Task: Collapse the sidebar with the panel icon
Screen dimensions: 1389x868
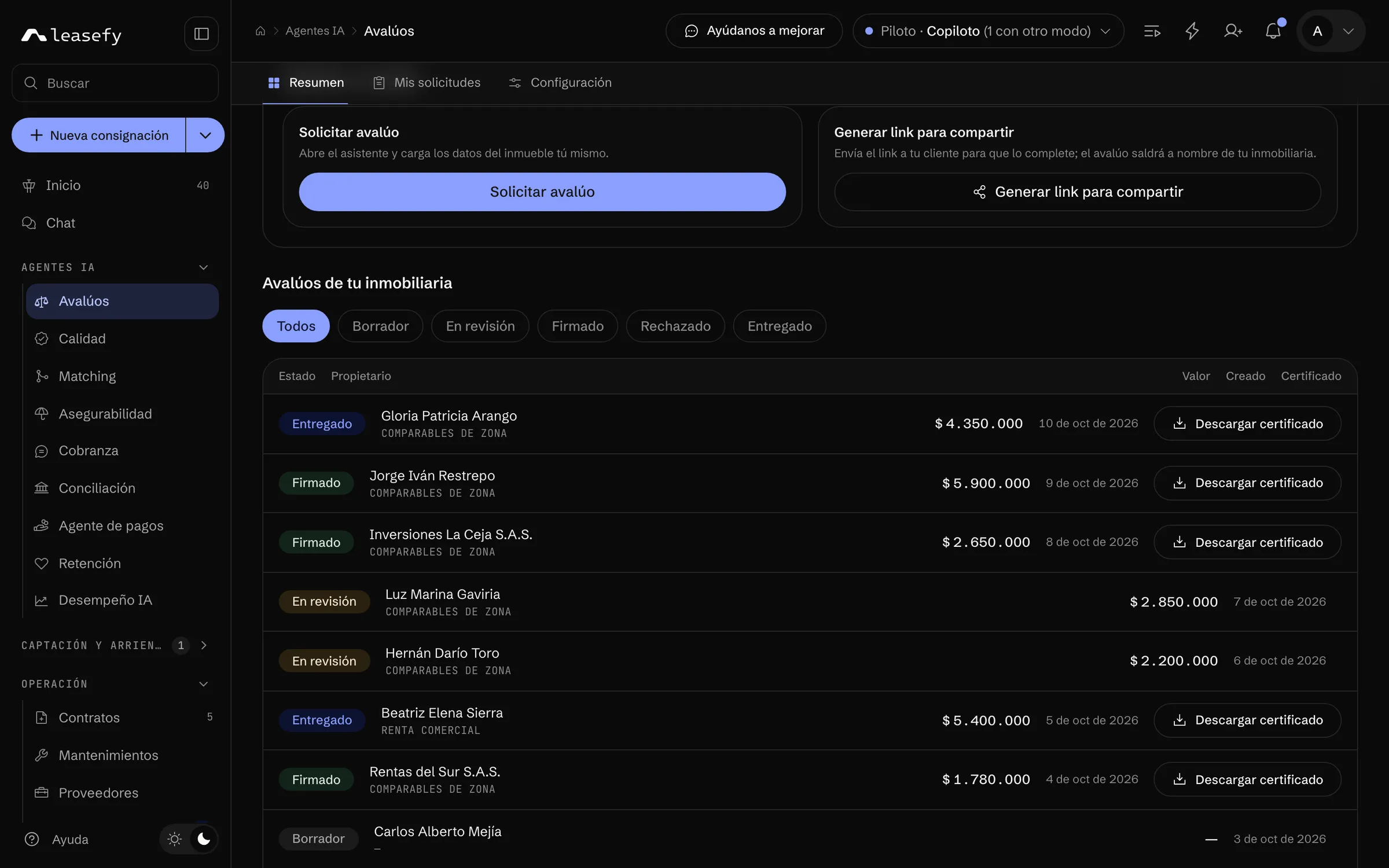Action: click(x=201, y=34)
